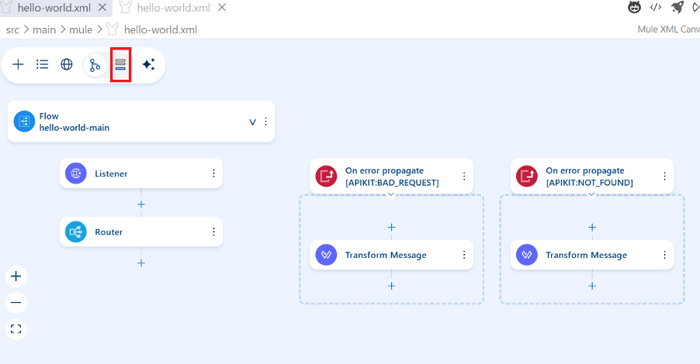Show the XML source code view icon
Screen dimensions: 700x364
(655, 7)
